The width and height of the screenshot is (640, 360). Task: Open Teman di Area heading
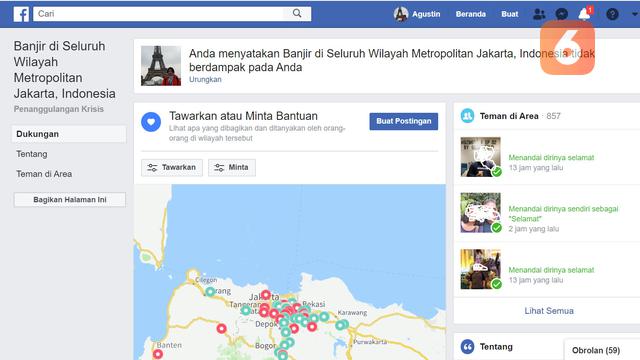click(x=509, y=116)
